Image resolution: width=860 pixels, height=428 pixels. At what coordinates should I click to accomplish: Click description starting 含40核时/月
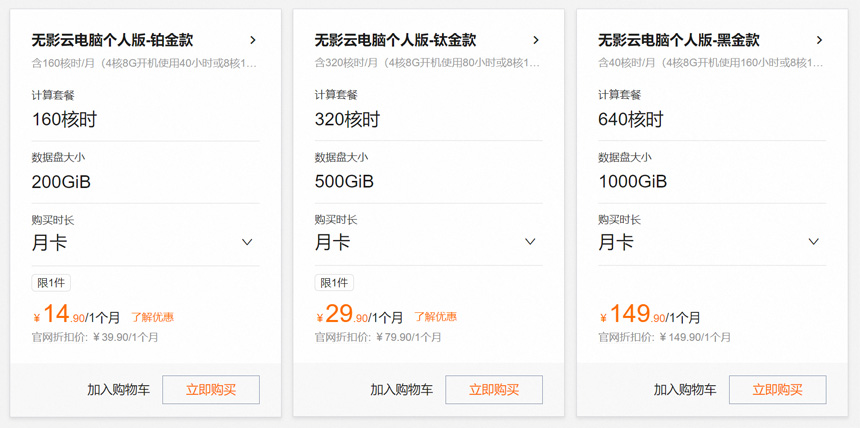coord(711,63)
